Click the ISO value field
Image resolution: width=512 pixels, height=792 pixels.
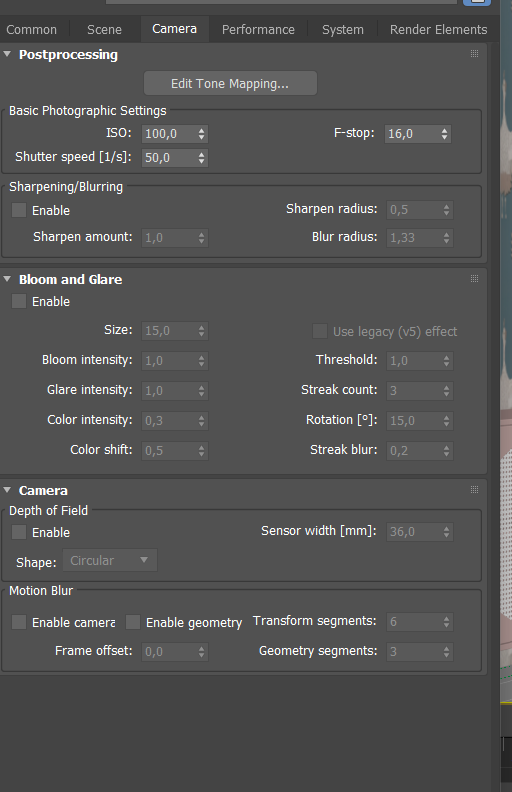click(169, 134)
